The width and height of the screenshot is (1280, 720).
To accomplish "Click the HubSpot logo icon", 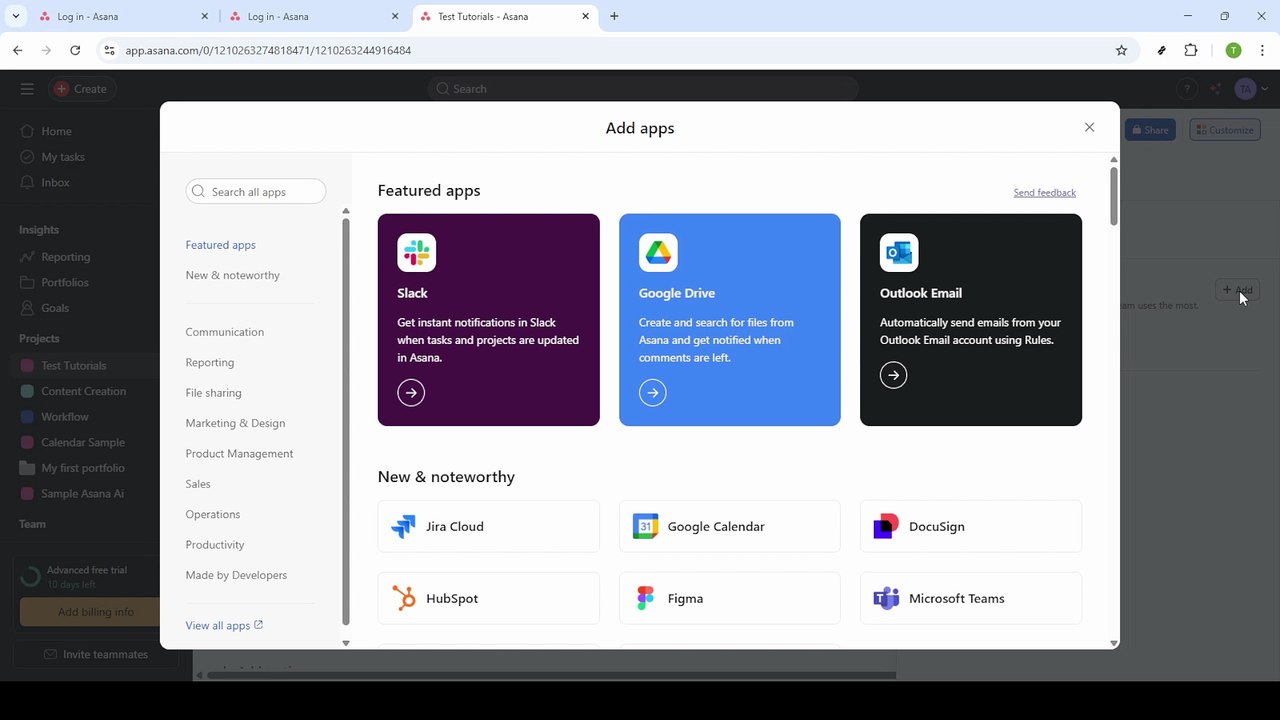I will [x=404, y=598].
